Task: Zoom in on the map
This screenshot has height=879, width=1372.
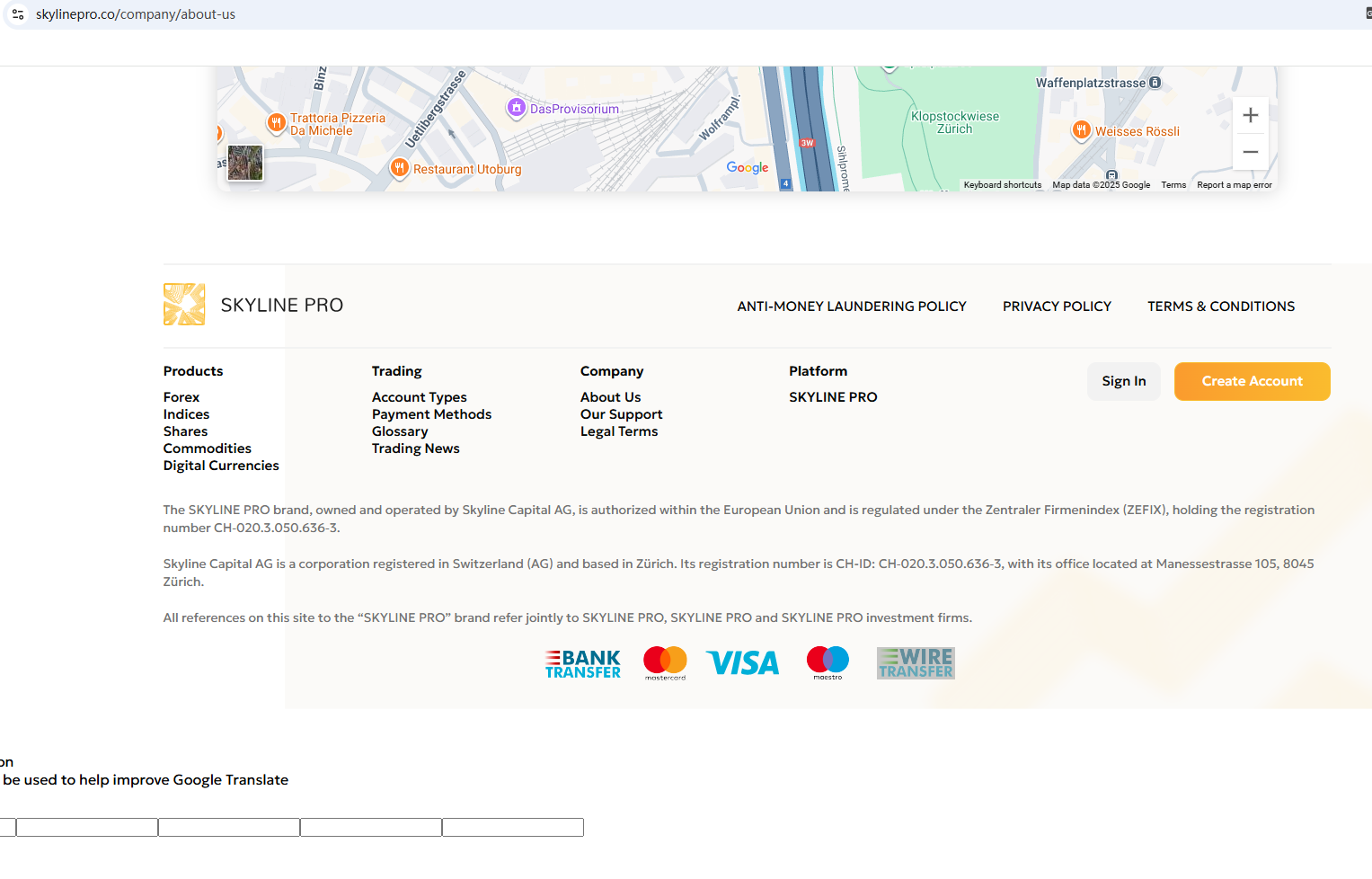Action: coord(1250,115)
